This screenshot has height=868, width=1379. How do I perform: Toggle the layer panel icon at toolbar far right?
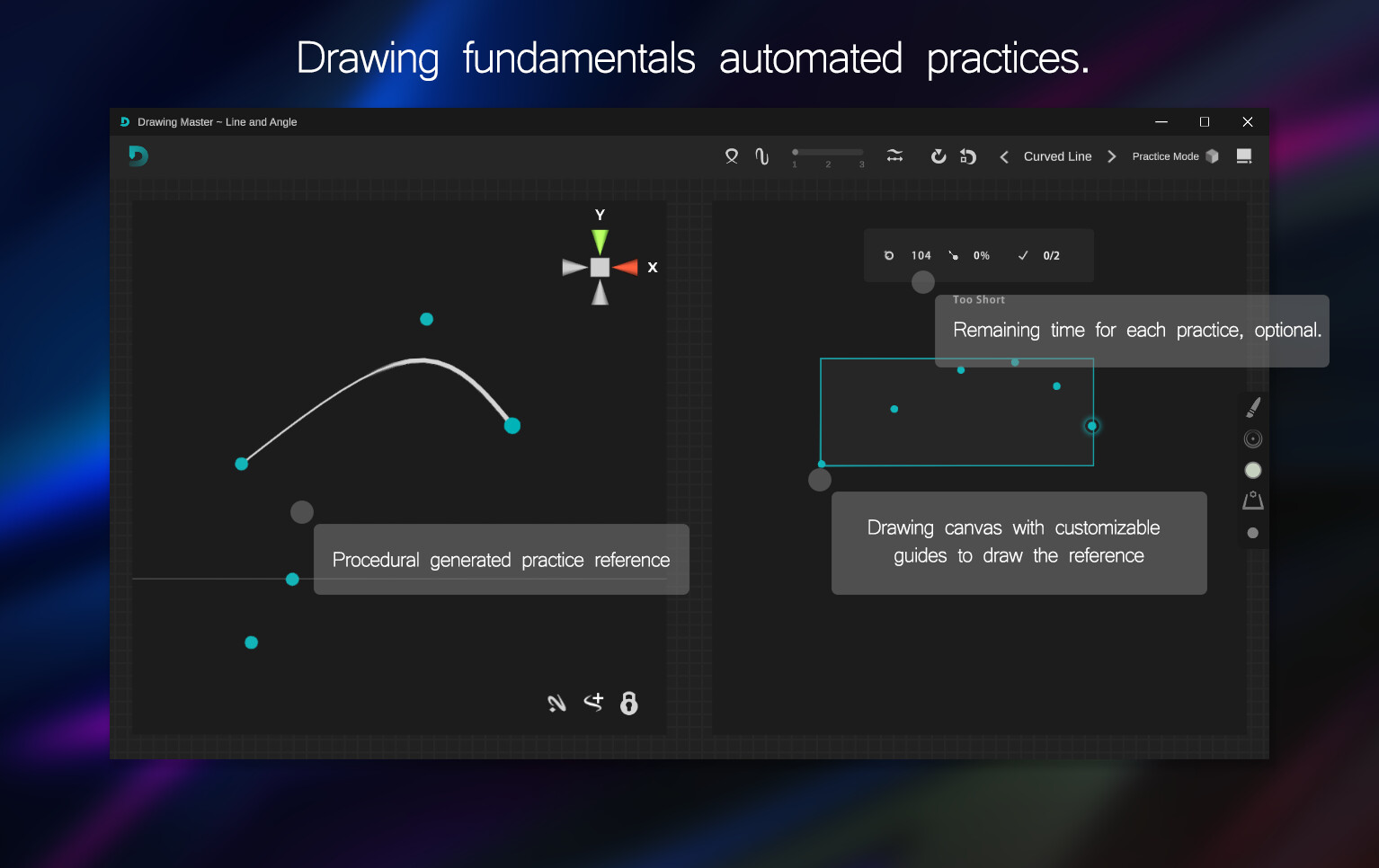(1244, 155)
